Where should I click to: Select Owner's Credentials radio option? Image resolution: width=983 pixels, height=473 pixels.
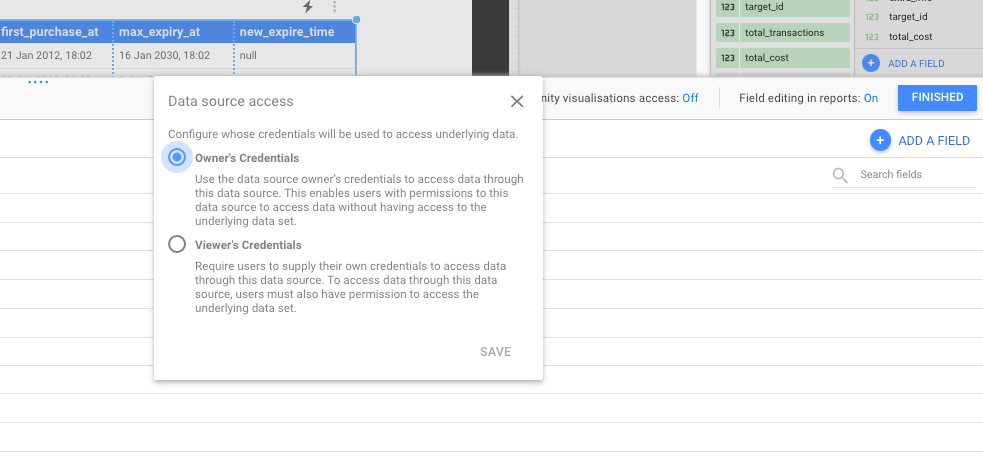coord(177,157)
